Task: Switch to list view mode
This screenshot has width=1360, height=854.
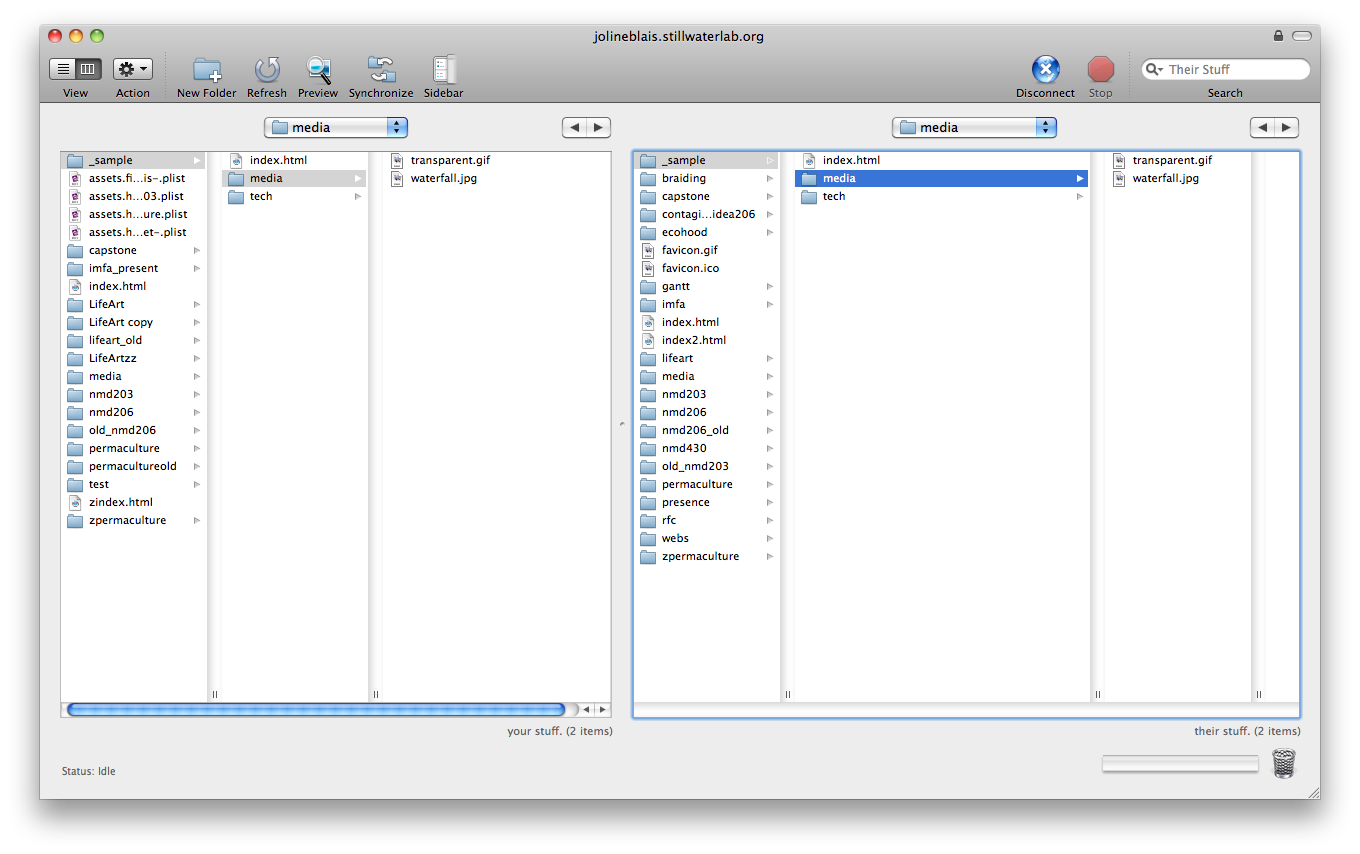Action: tap(63, 69)
